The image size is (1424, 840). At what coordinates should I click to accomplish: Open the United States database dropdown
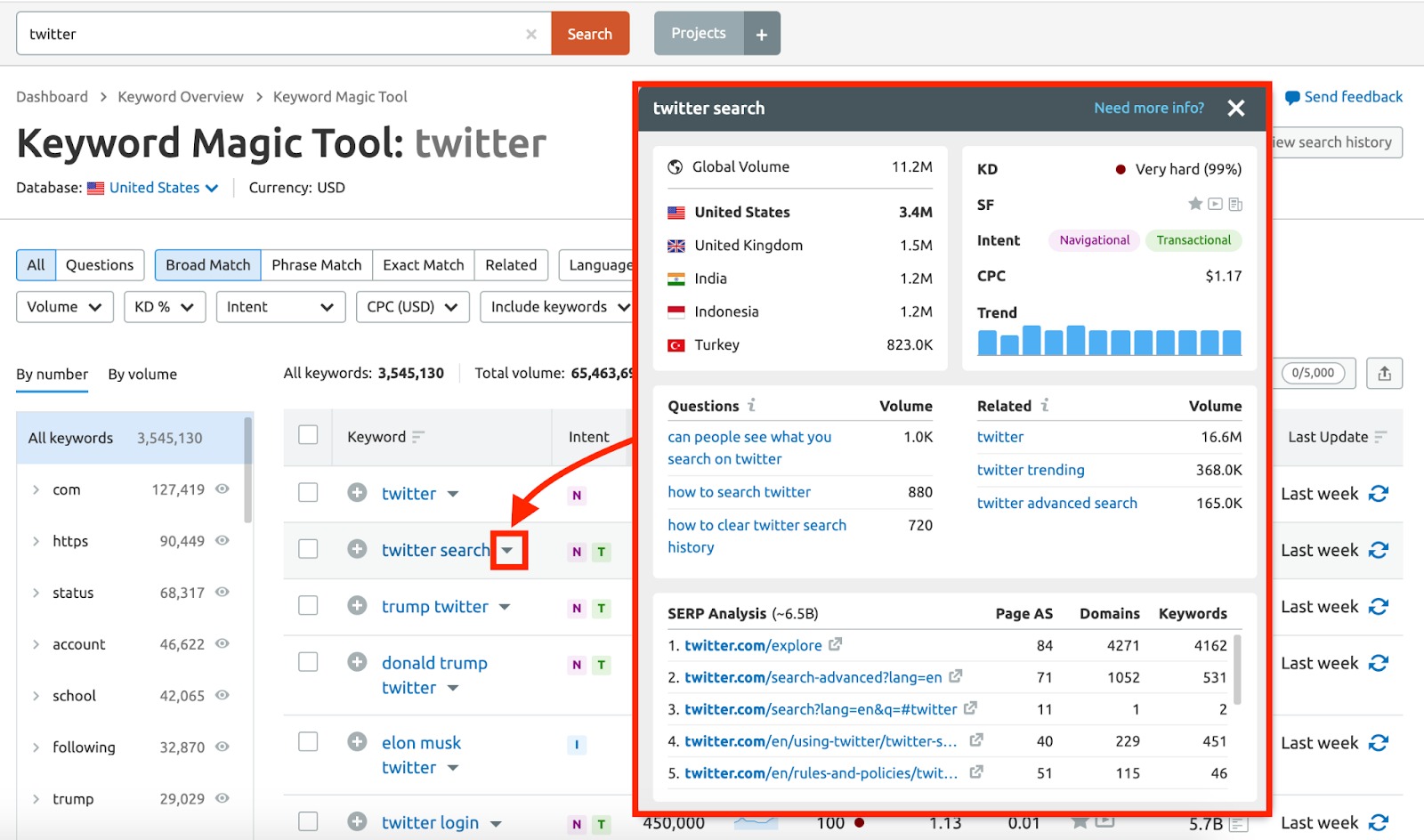164,188
